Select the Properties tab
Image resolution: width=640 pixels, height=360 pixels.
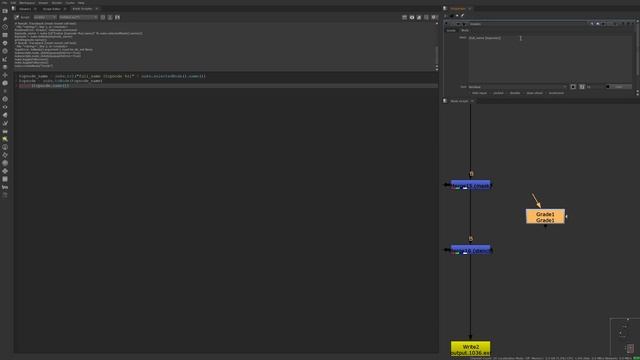point(458,9)
